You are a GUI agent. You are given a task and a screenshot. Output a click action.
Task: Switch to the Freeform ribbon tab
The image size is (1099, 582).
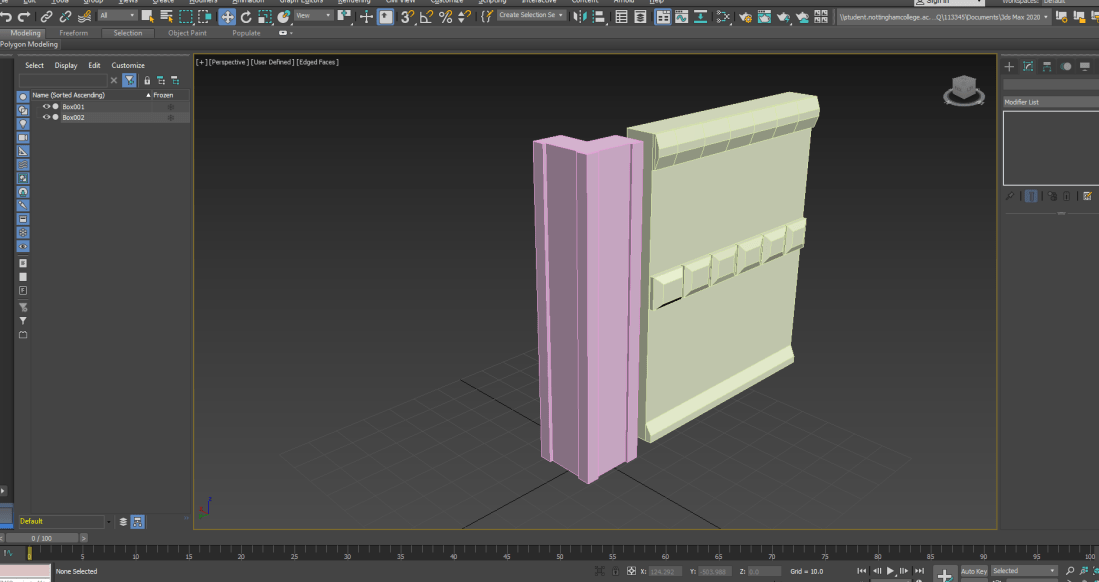coord(74,33)
